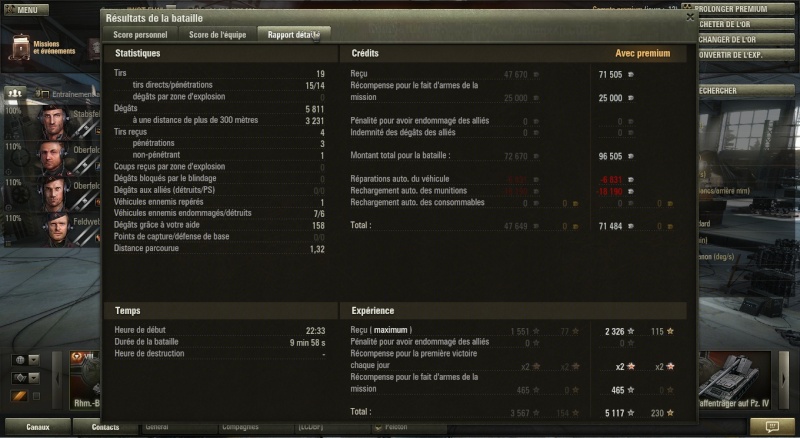Click the vehicle type filter icon
800x438 pixels.
[x=20, y=378]
